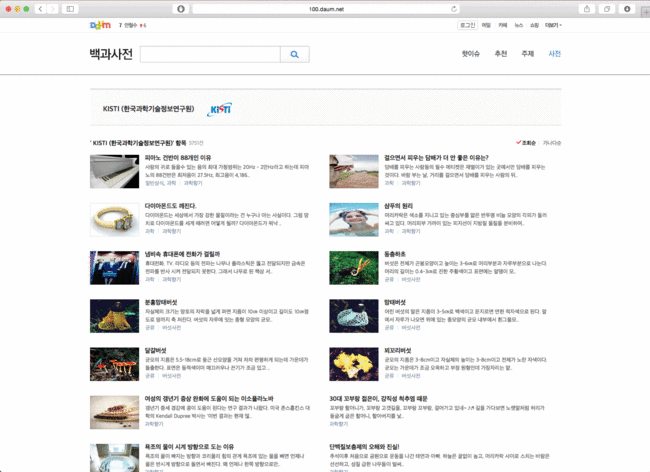Open article 다이아몬드도 깨진다

(x=169, y=206)
